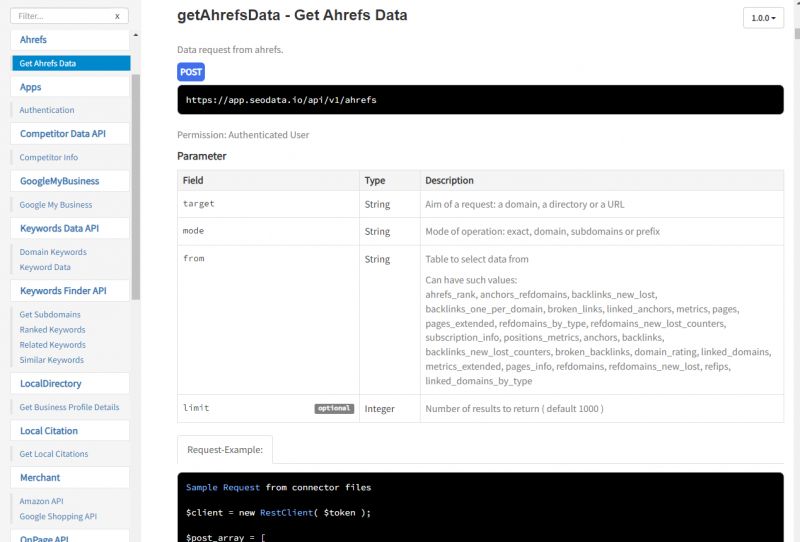This screenshot has width=800, height=542.
Task: Open Get Ahrefs Data sidebar link
Action: tap(48, 63)
